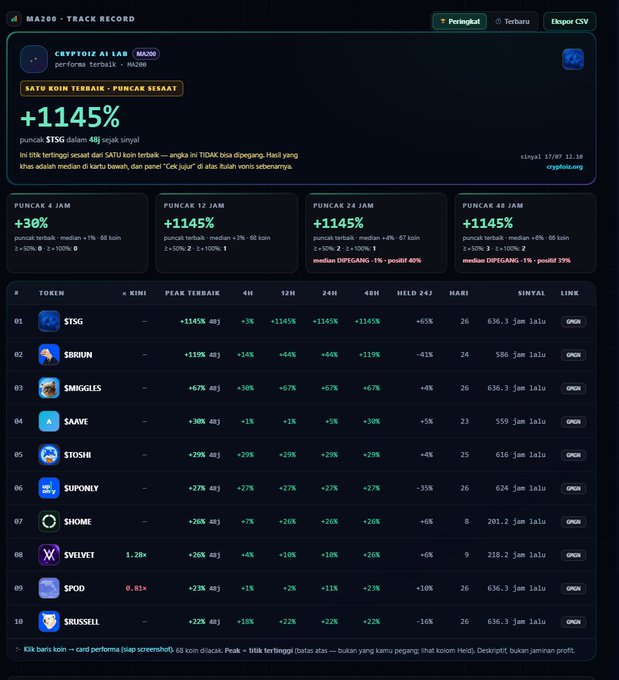Select the Puncak 12 Jam card

[227, 233]
